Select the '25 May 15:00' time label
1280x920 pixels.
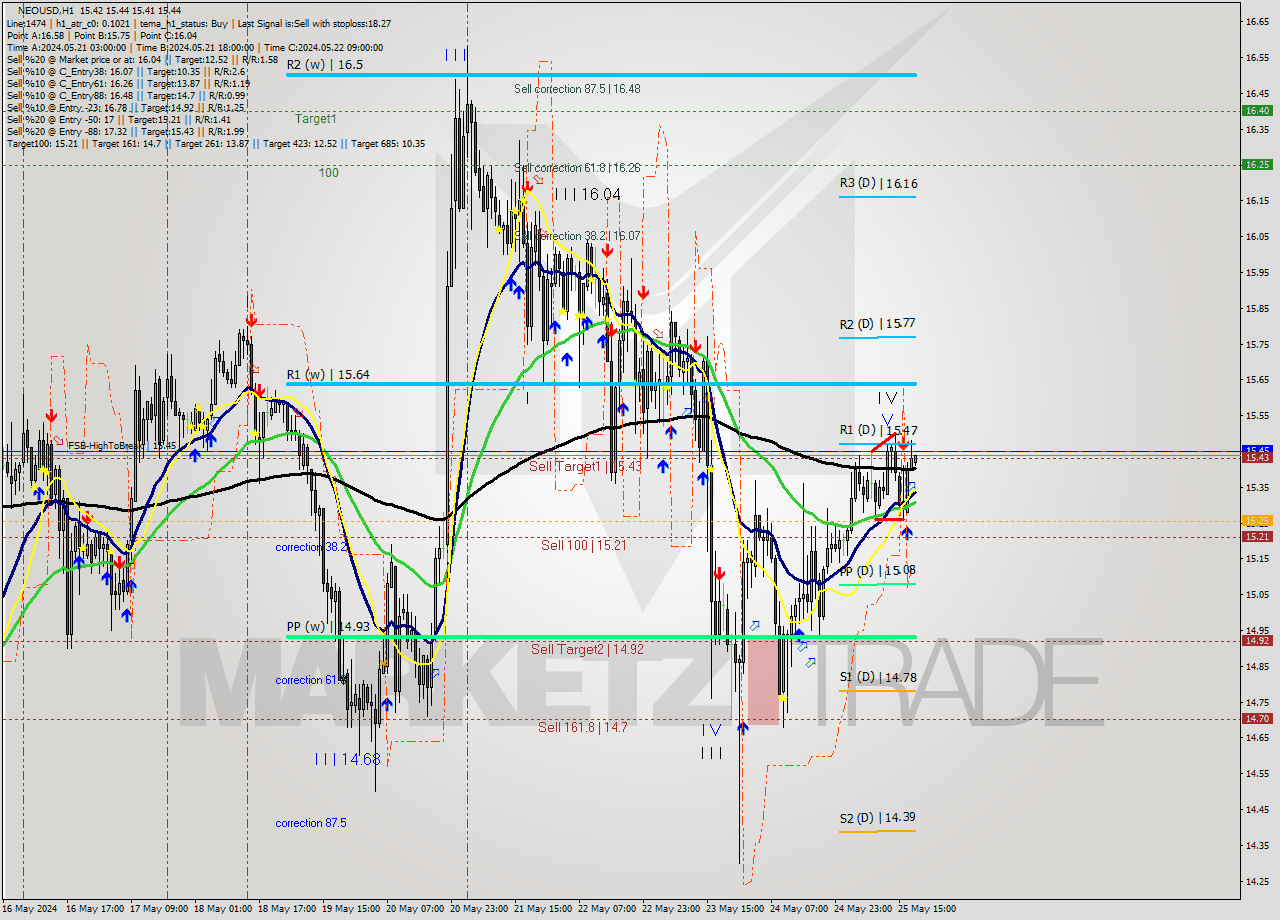[927, 909]
